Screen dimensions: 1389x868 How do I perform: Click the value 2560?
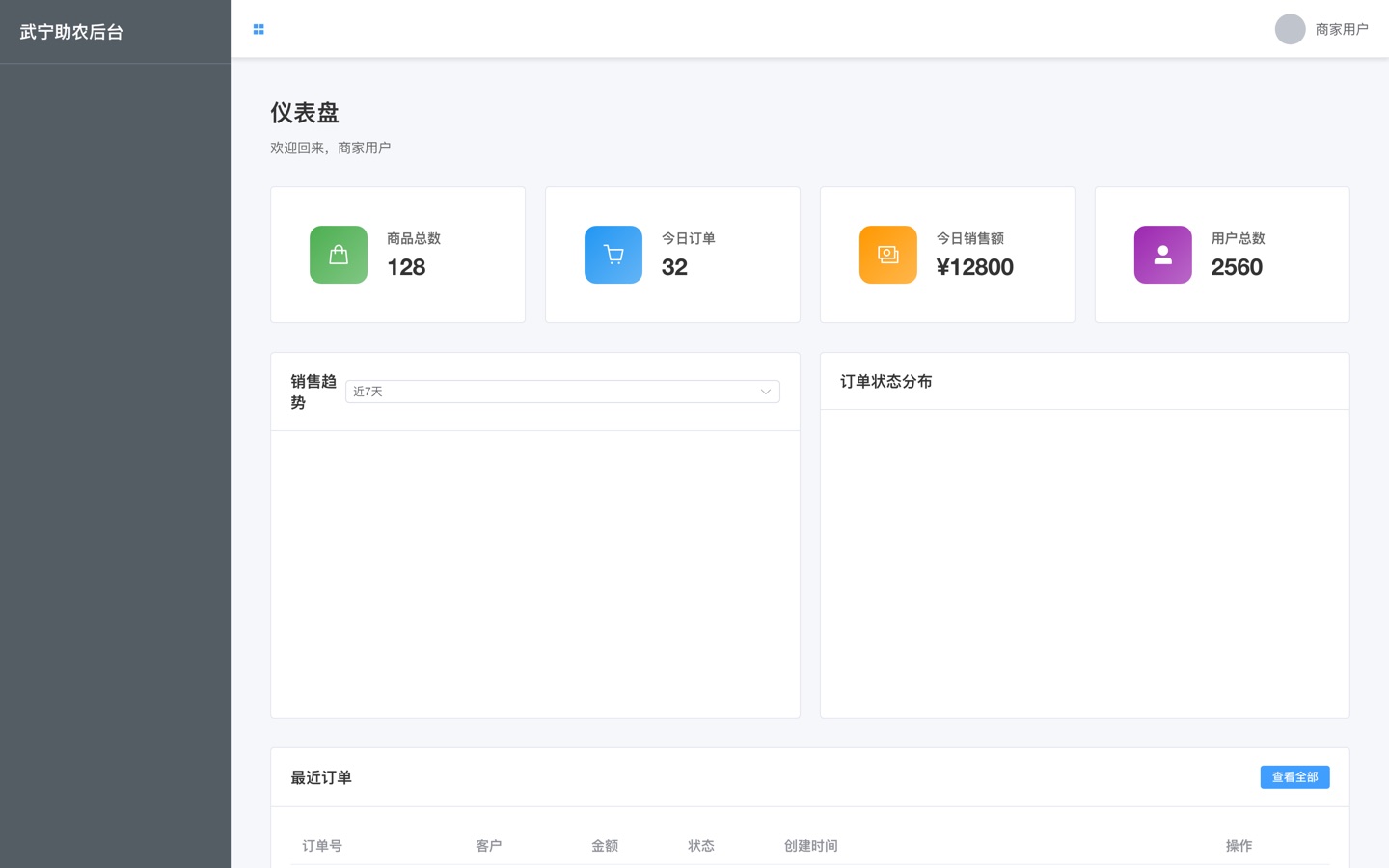[1237, 267]
